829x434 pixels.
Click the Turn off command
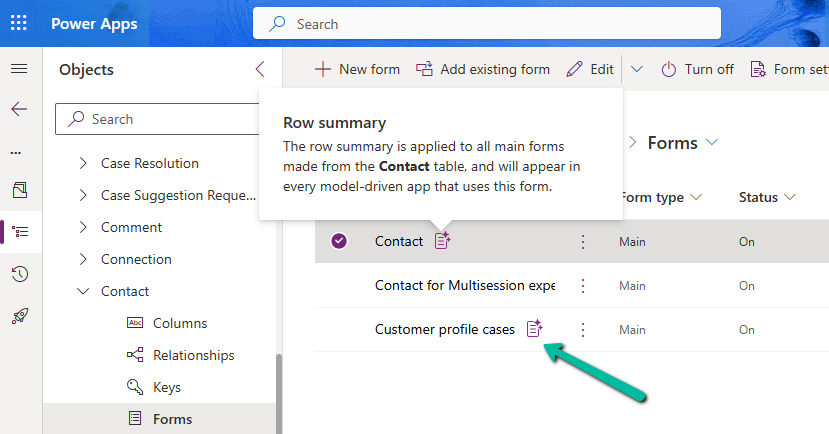click(698, 69)
